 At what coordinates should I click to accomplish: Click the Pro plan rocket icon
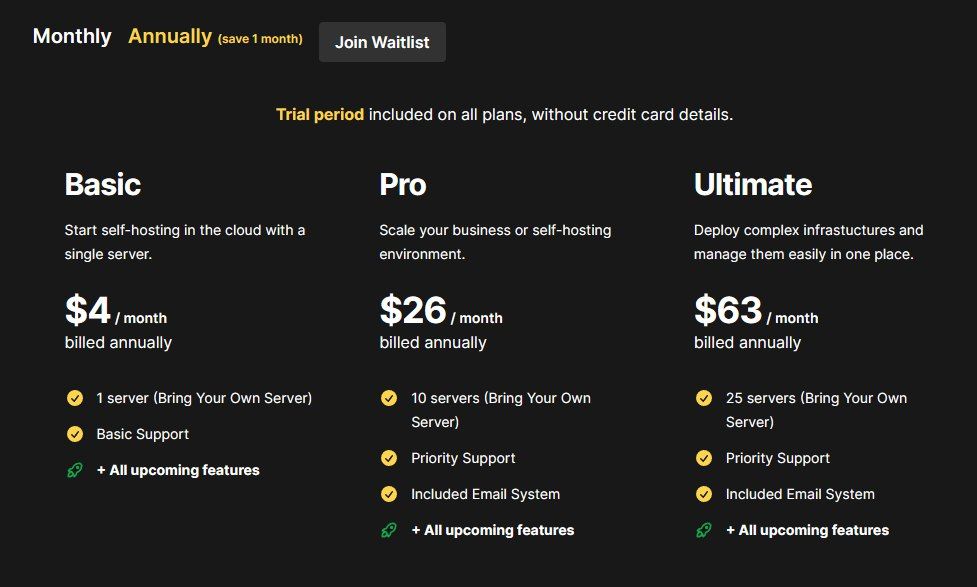(389, 530)
